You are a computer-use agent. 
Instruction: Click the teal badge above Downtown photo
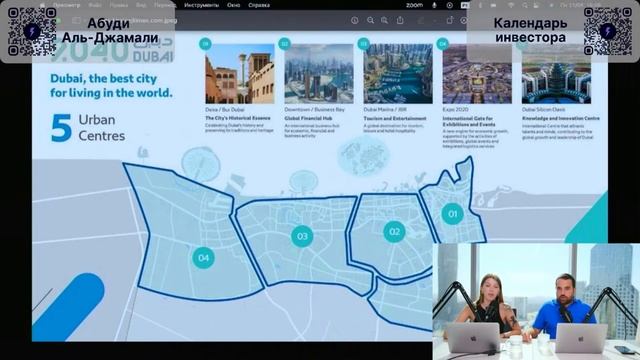(x=284, y=44)
